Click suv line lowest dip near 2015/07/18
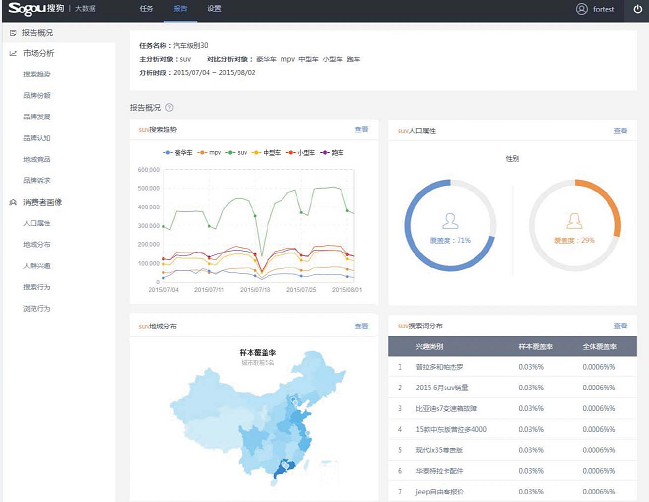The image size is (649, 502). click(x=261, y=256)
